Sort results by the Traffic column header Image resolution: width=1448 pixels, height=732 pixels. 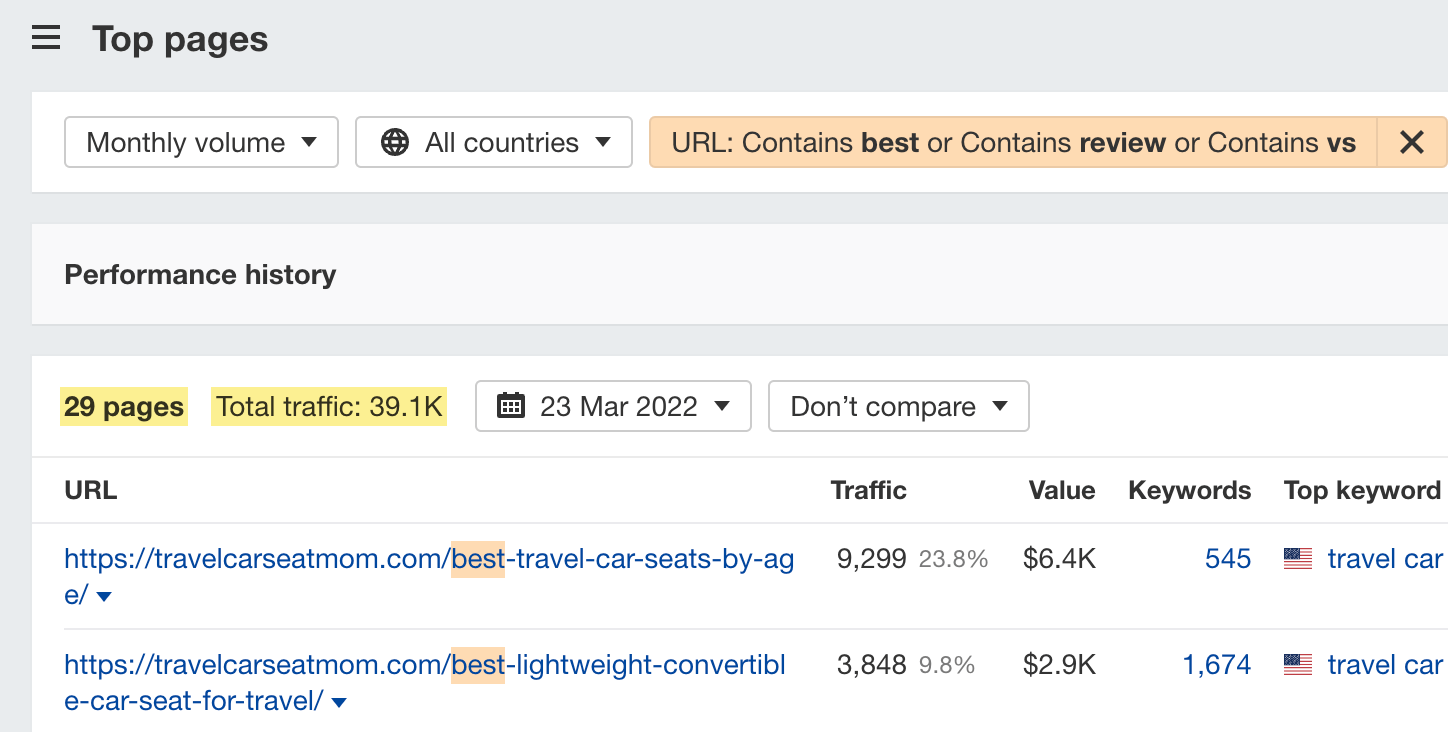coord(868,490)
